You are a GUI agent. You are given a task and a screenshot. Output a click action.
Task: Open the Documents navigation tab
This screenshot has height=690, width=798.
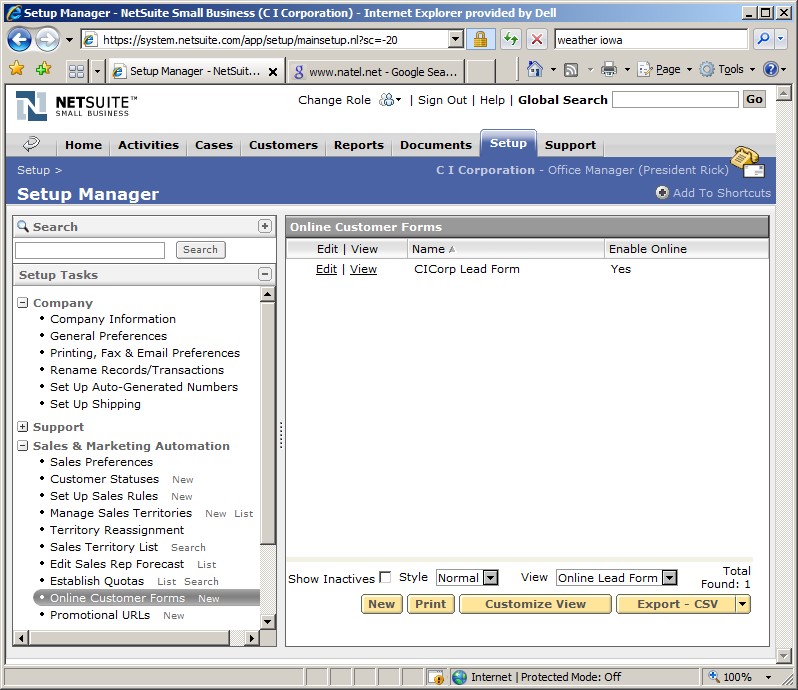[x=436, y=145]
